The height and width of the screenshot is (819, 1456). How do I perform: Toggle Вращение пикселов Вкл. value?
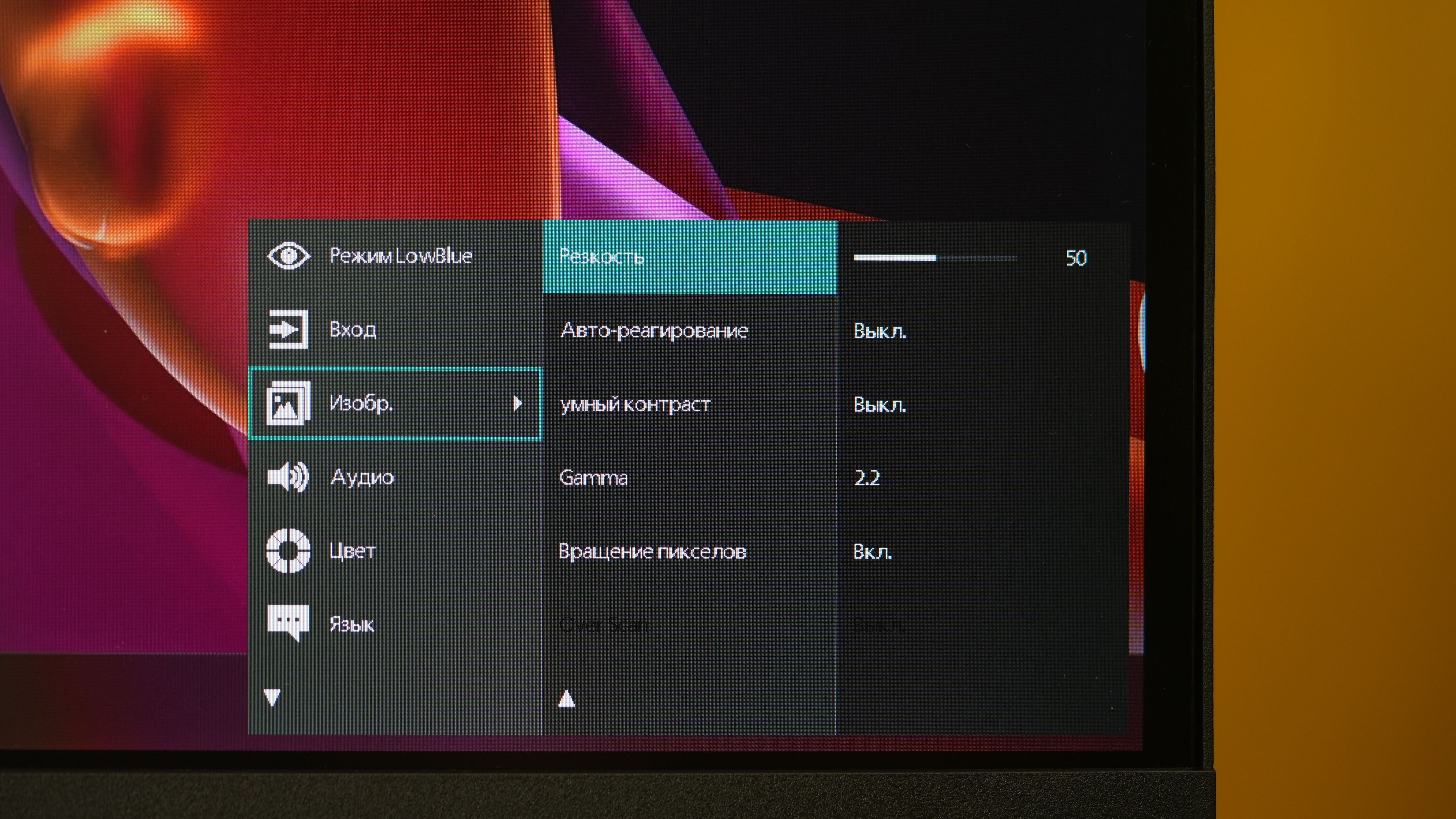tap(872, 552)
